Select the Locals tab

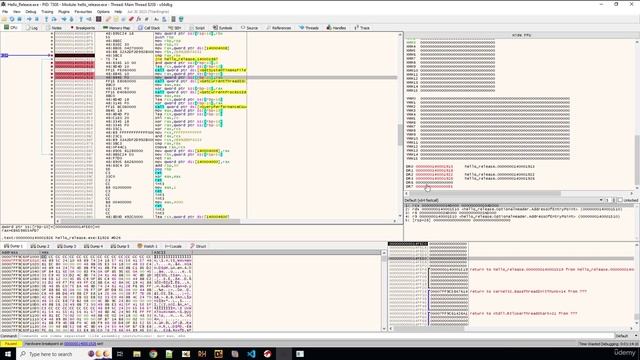click(174, 246)
